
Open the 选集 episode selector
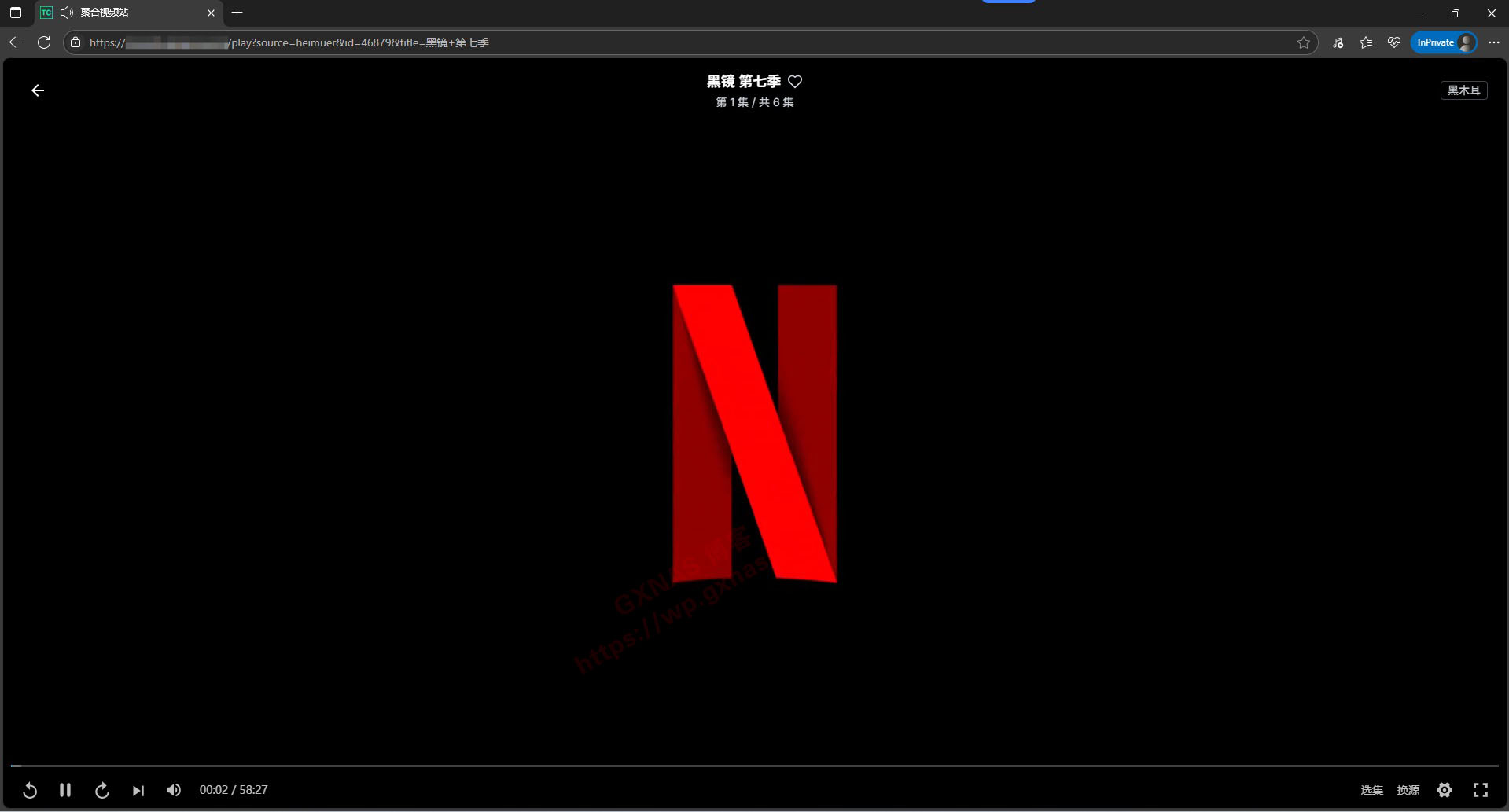1371,790
